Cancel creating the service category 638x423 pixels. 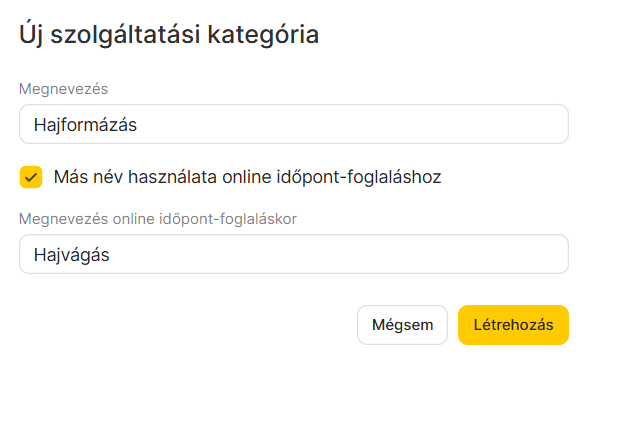coord(402,325)
